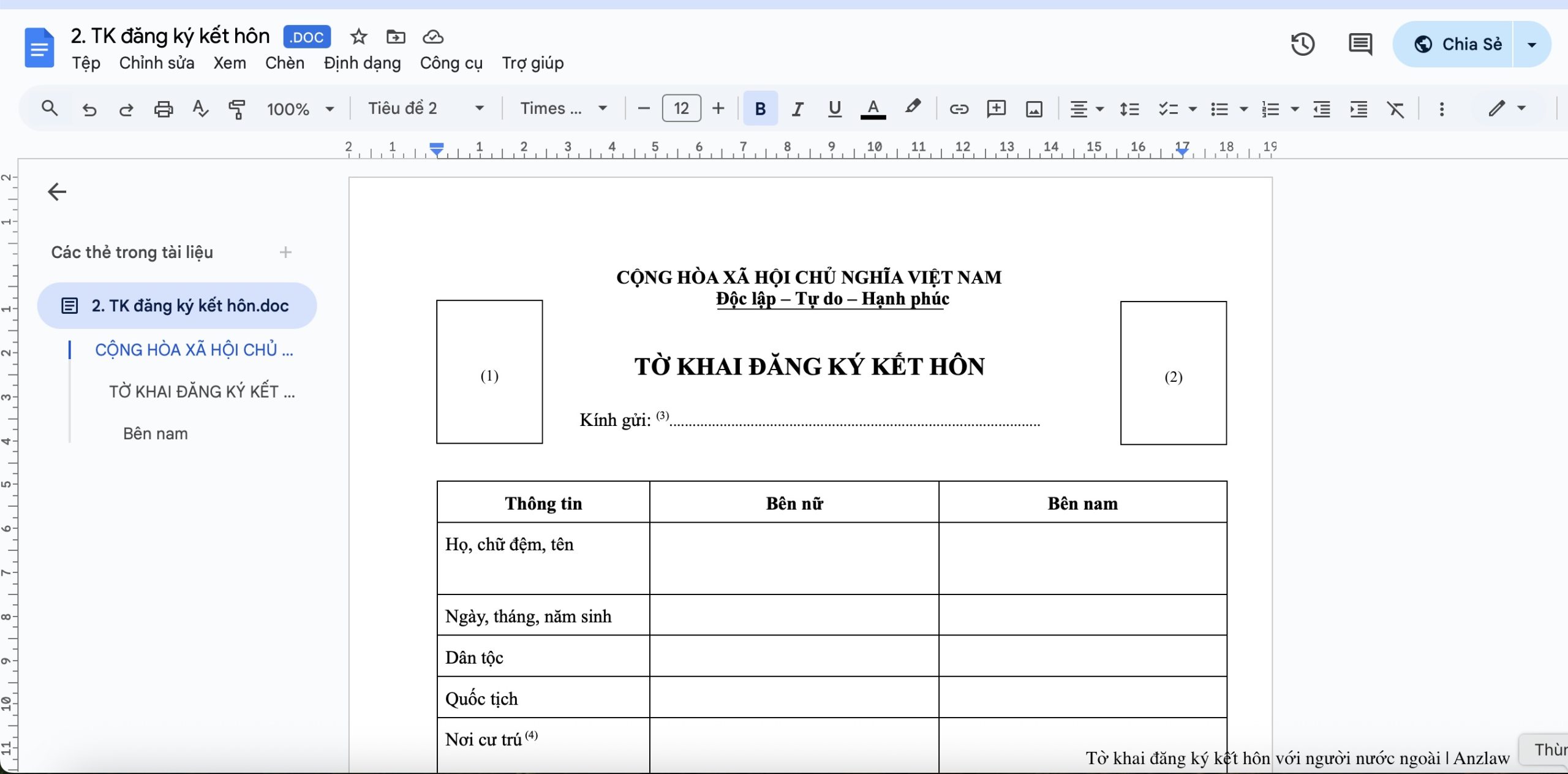
Task: Jump to TỜ KHAI ĐĂNG KÝ KẾT outline heading
Action: point(202,392)
